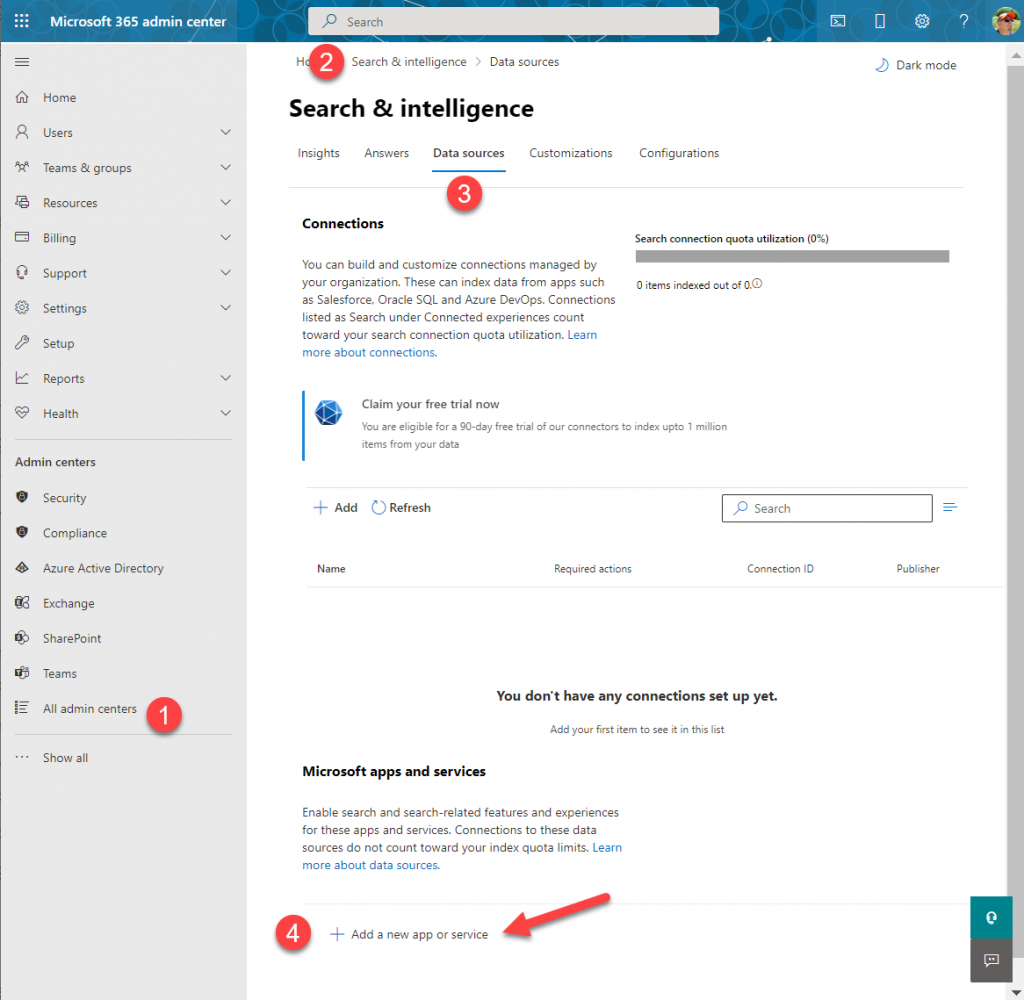Open Learn more about connections link
Image resolution: width=1024 pixels, height=1000 pixels.
[x=370, y=353]
